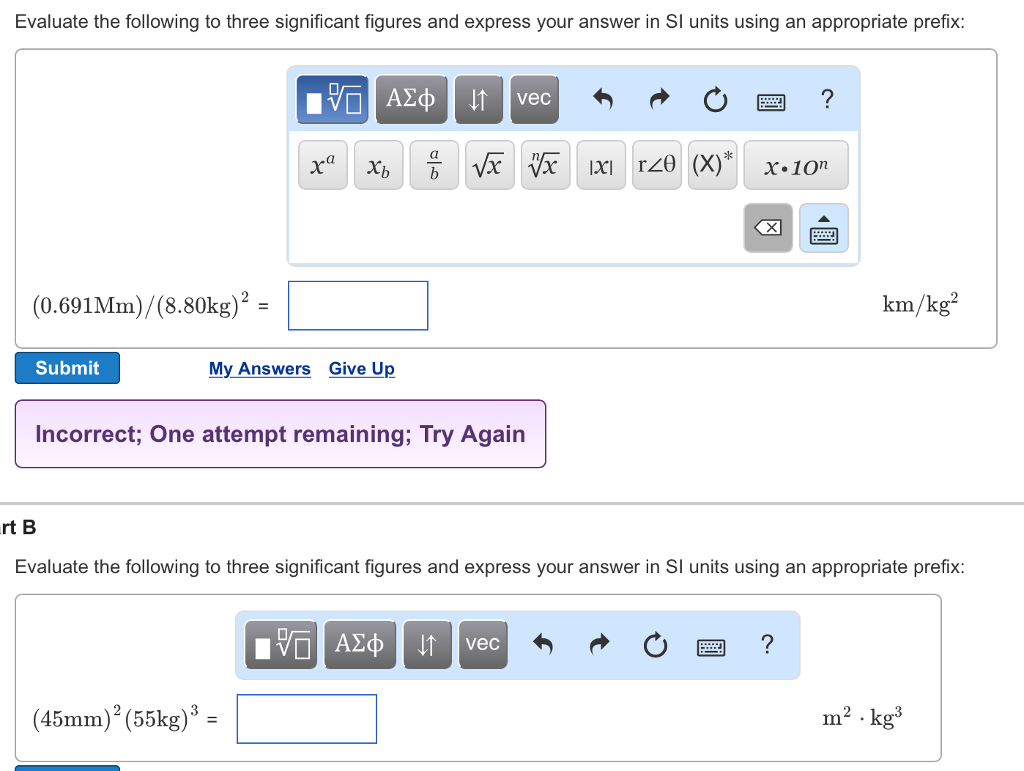Viewport: 1024px width, 771px height.
Task: Focus the Part B answer input box
Action: [306, 719]
